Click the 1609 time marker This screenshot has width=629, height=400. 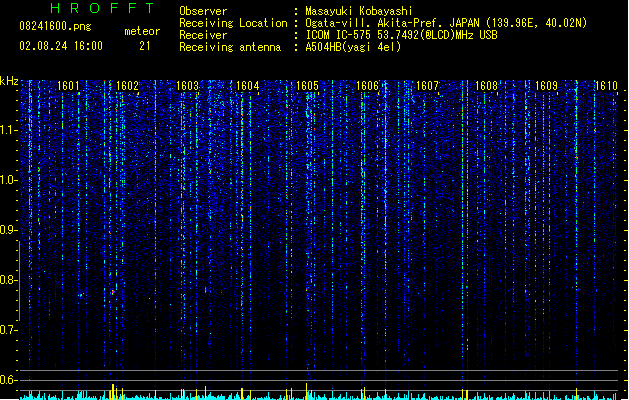tap(546, 86)
